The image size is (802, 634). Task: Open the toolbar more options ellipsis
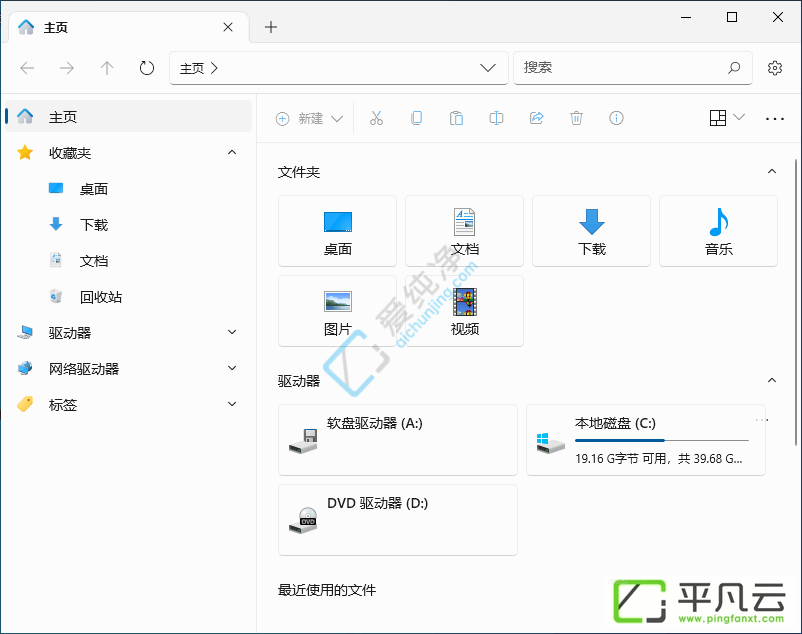tap(774, 119)
